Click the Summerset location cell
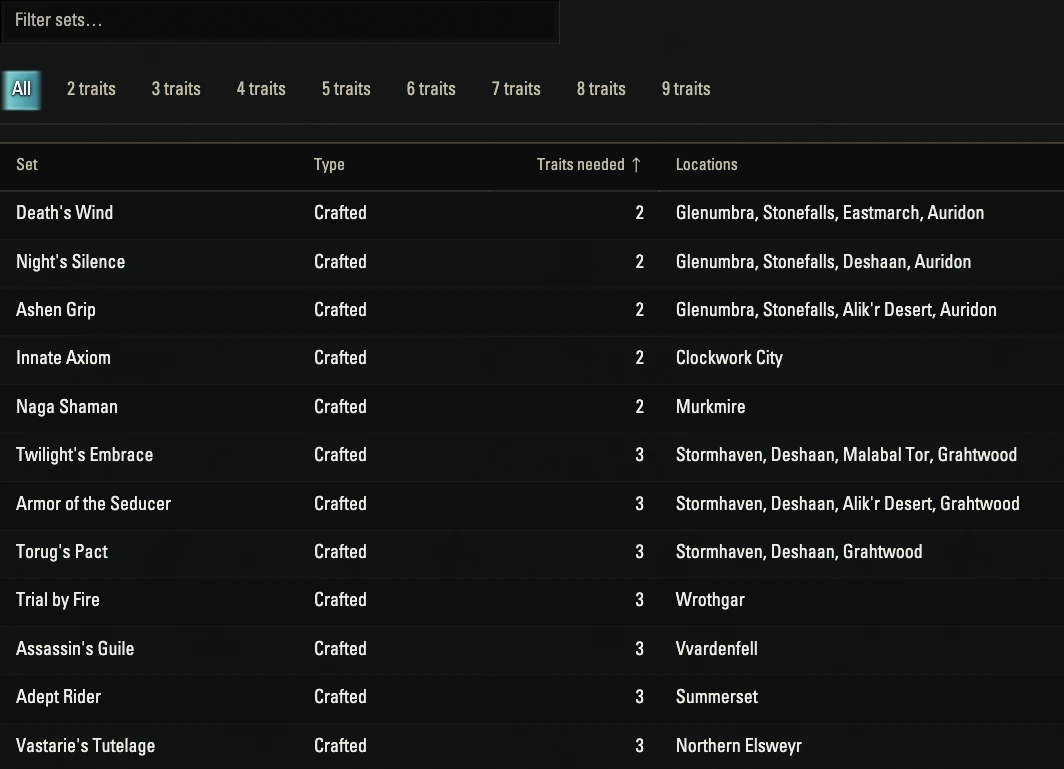The width and height of the screenshot is (1064, 769). [717, 697]
